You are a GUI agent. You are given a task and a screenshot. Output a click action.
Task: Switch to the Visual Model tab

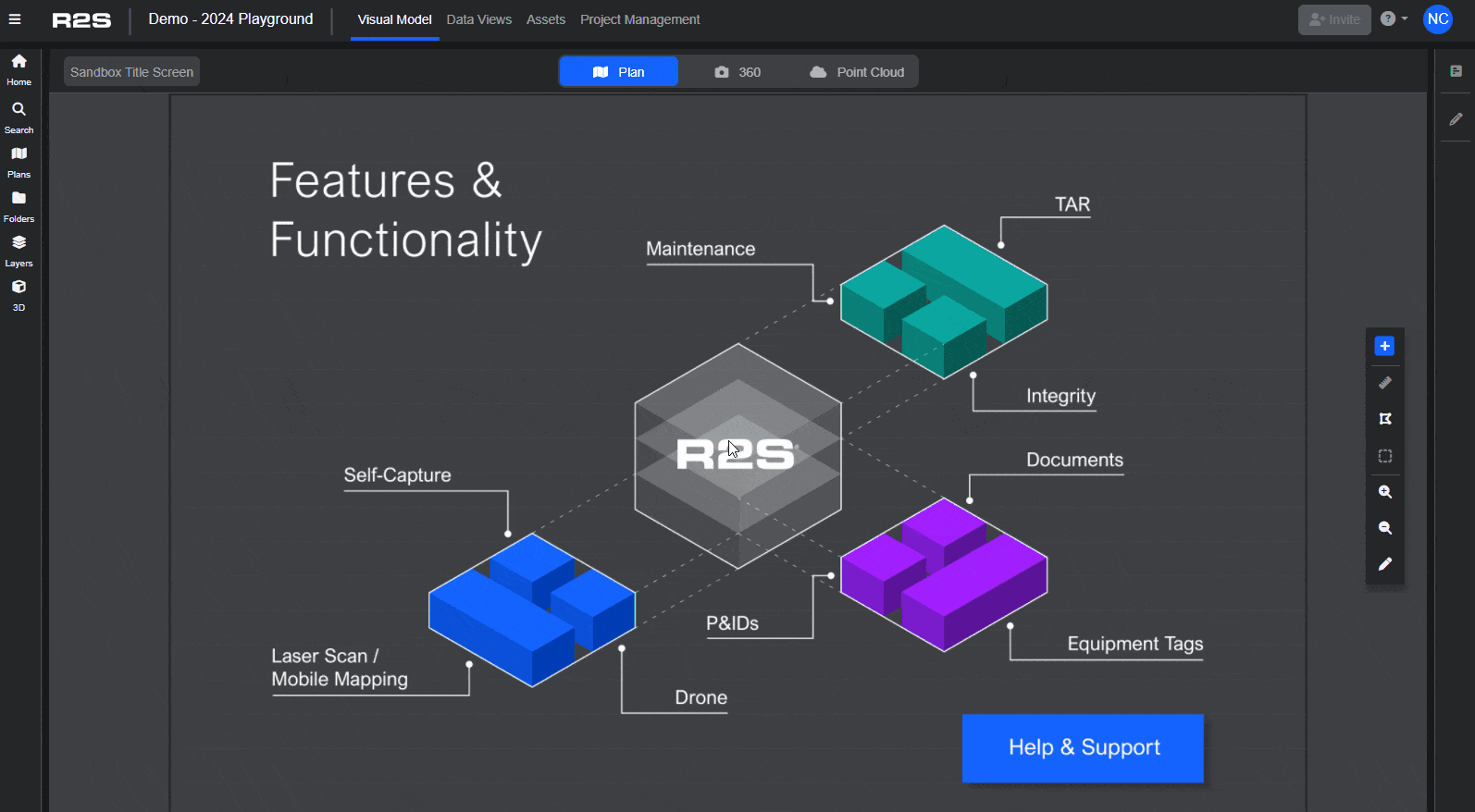point(394,19)
